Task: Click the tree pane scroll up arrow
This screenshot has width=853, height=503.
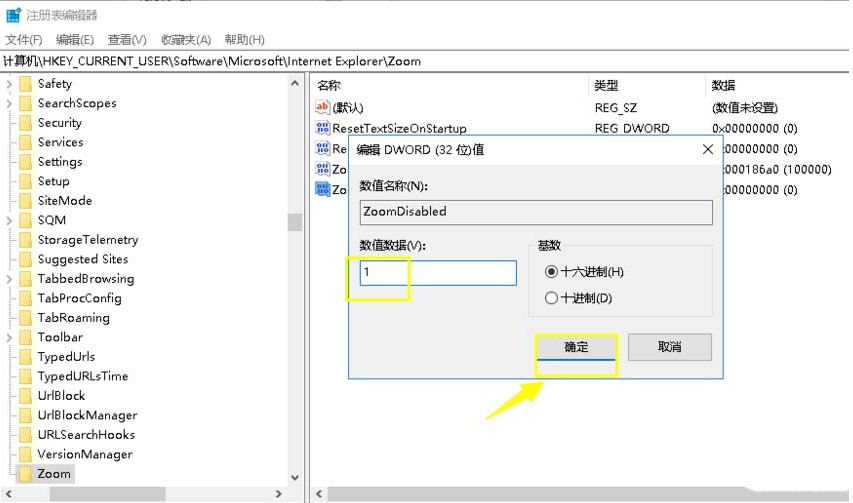Action: tap(295, 83)
